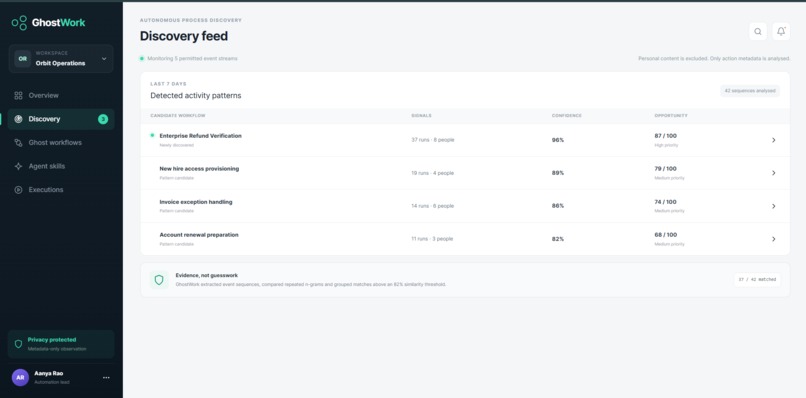Screen dimensions: 806x398
Task: Click the 96% confidence value
Action: click(x=558, y=140)
